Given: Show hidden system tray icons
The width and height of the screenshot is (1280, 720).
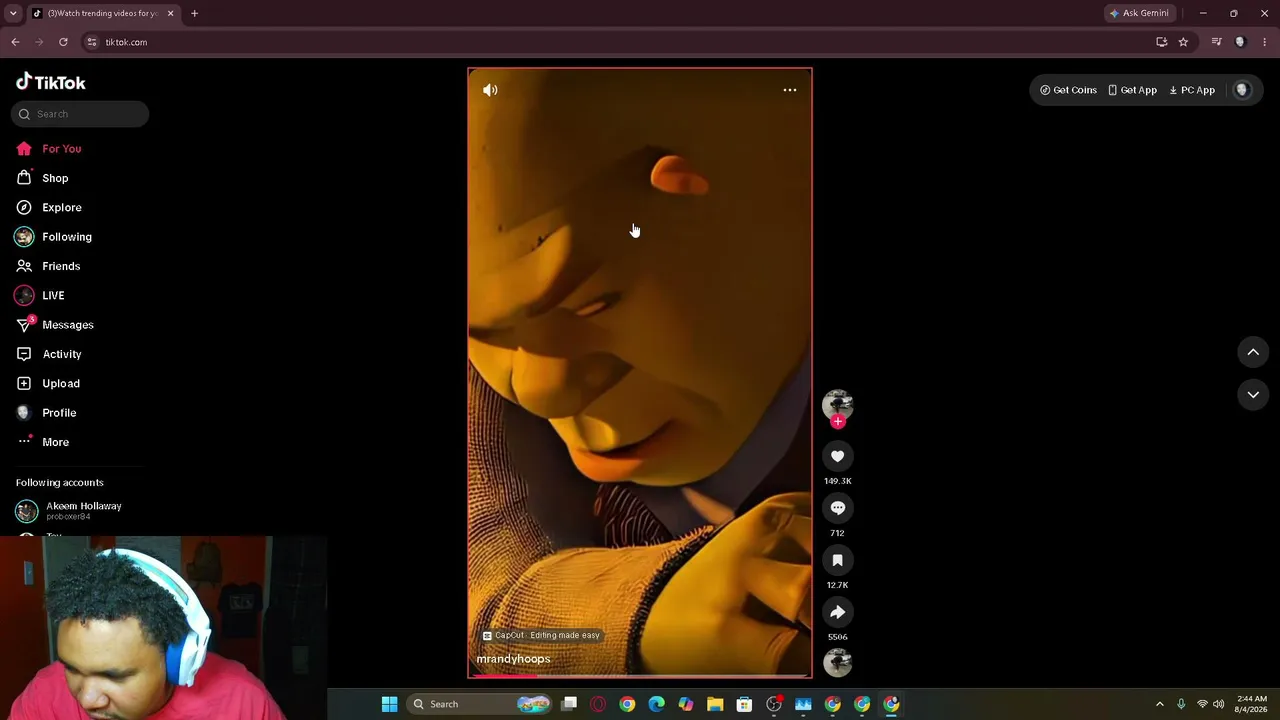Looking at the screenshot, I should [x=1160, y=704].
